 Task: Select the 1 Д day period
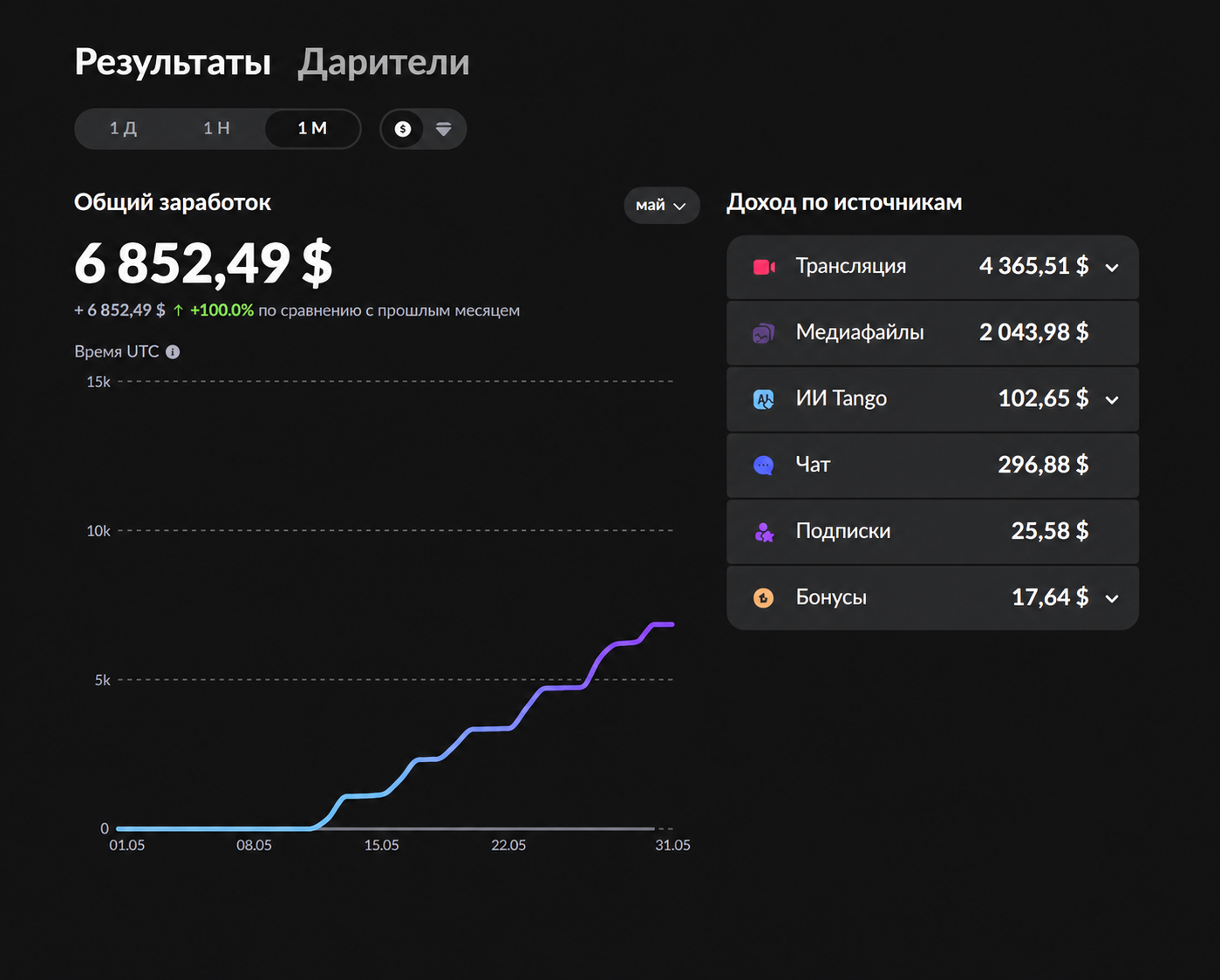point(123,129)
